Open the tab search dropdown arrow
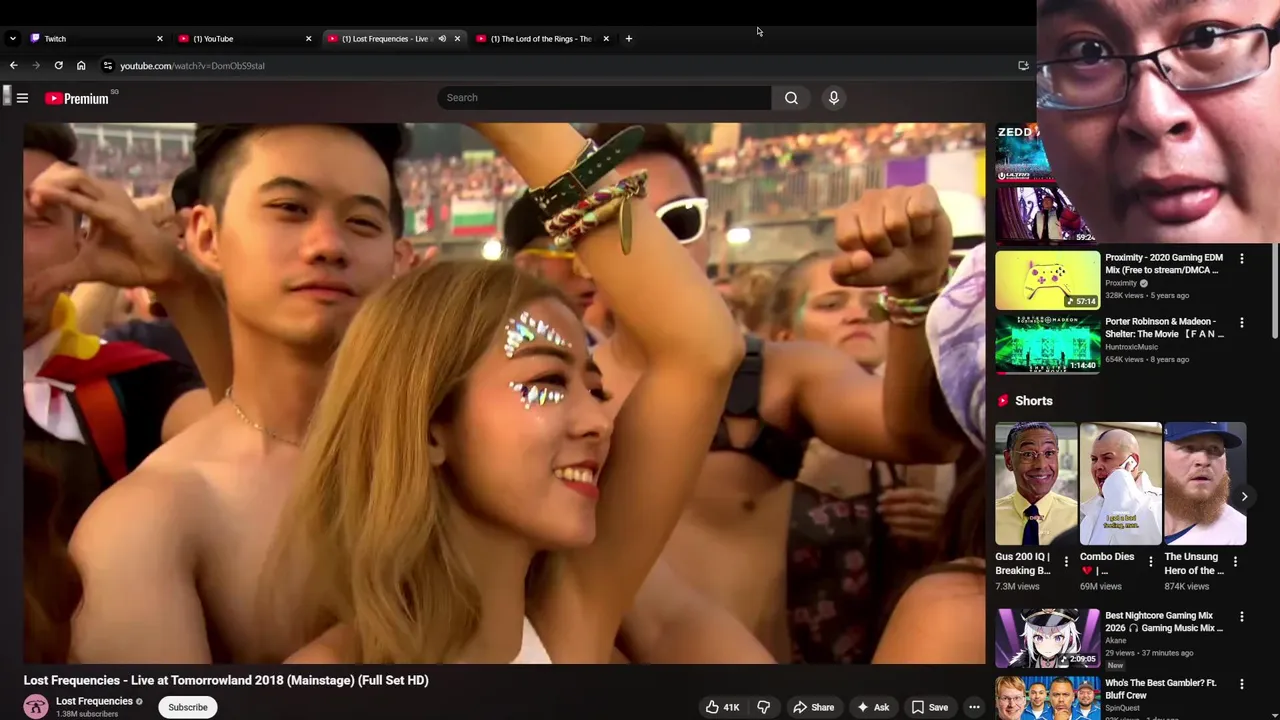This screenshot has width=1280, height=720. pos(12,39)
